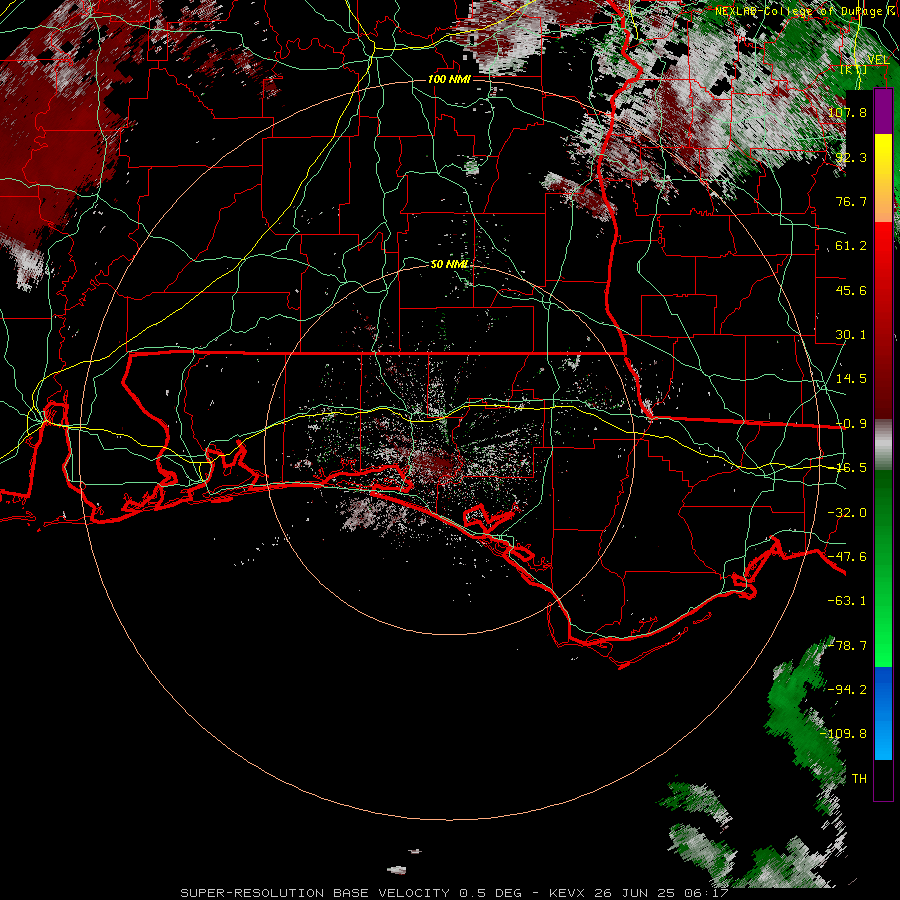Select the -32.0 scale value
Viewport: 900px width, 900px height.
847,513
